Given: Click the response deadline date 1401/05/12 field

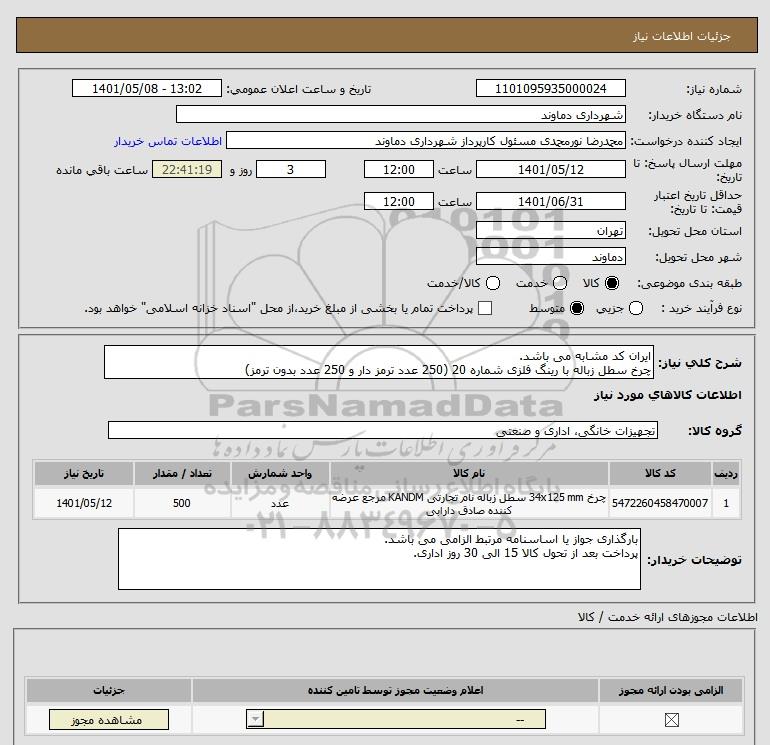Looking at the screenshot, I should pyautogui.click(x=550, y=169).
